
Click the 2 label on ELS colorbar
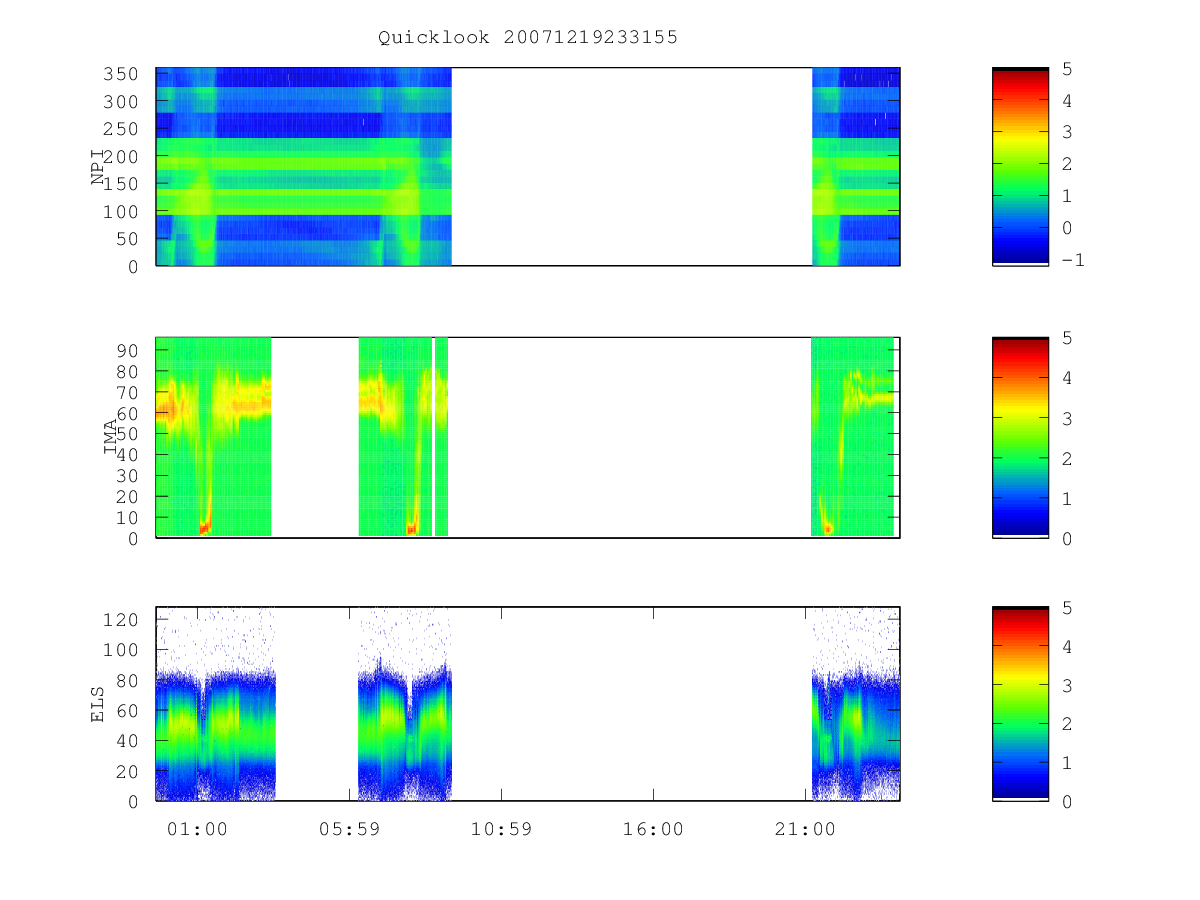(1066, 724)
